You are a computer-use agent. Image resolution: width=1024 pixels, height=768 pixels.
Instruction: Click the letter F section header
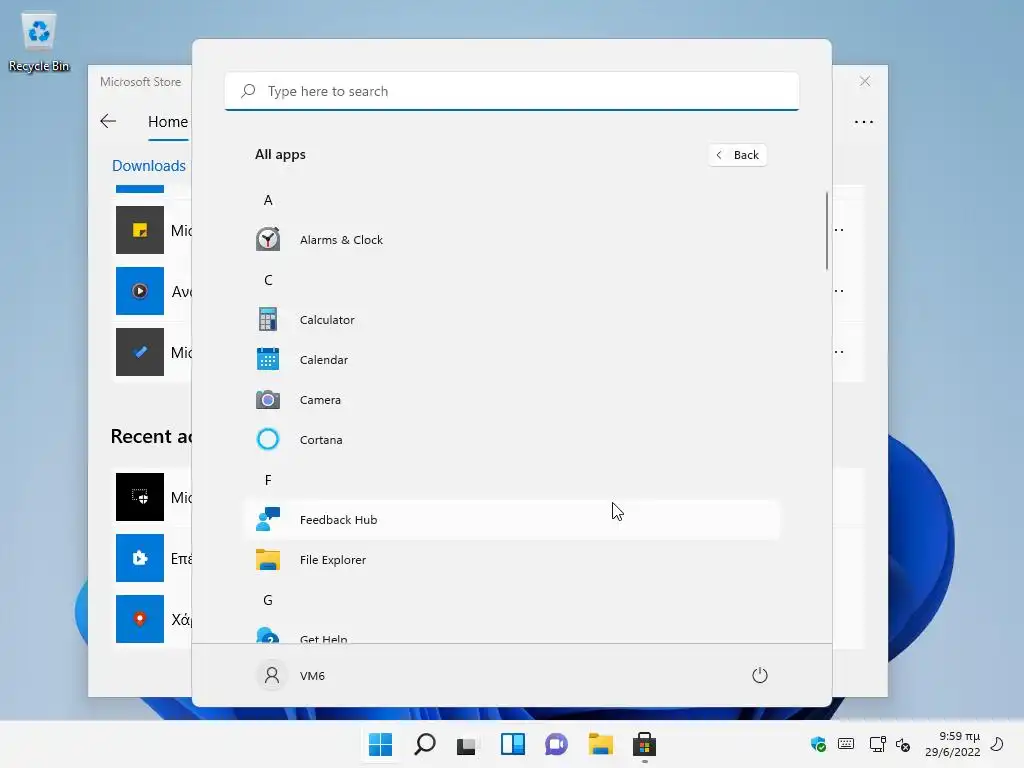(x=268, y=480)
